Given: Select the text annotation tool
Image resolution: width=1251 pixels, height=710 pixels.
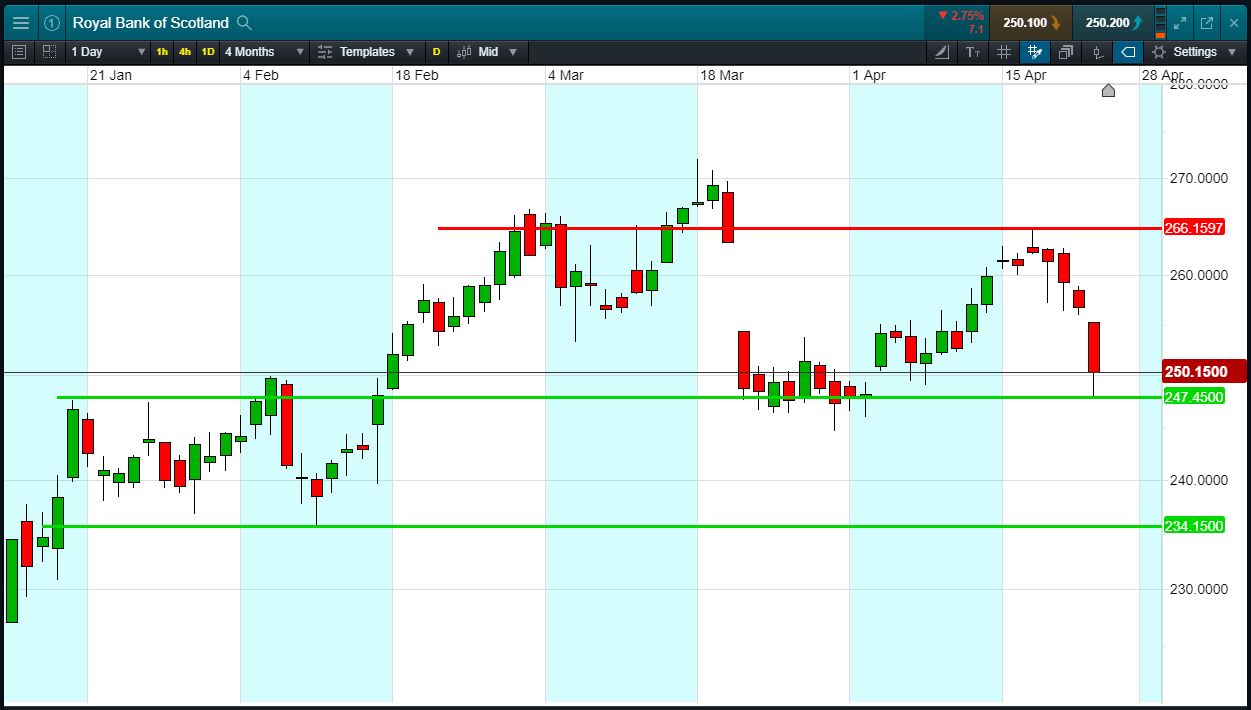Looking at the screenshot, I should click(x=973, y=52).
